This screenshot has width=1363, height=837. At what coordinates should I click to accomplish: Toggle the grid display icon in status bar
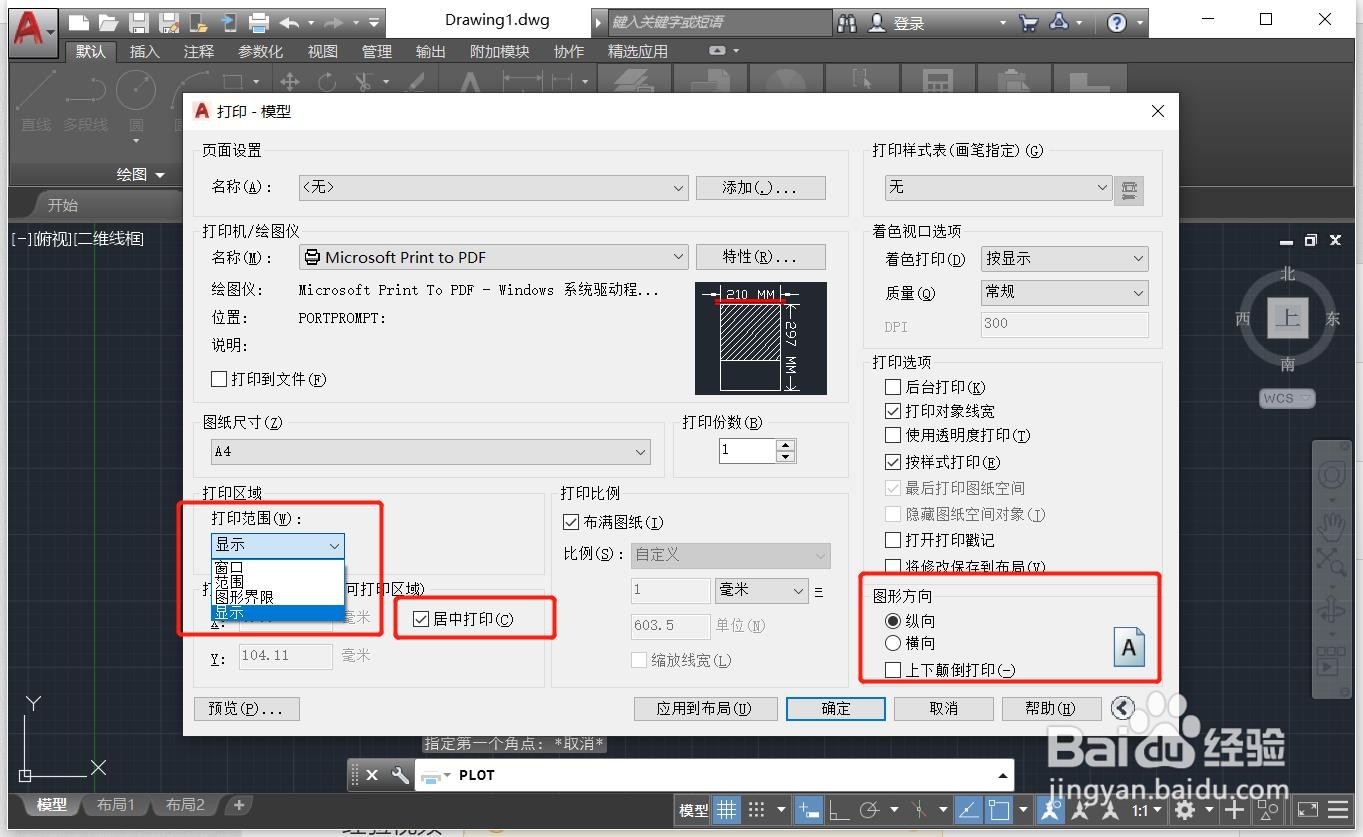(727, 809)
